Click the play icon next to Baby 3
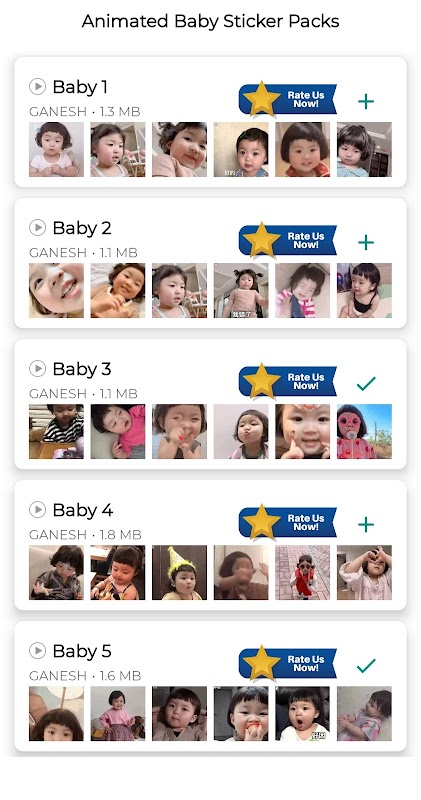This screenshot has height=800, width=421. tap(37, 368)
